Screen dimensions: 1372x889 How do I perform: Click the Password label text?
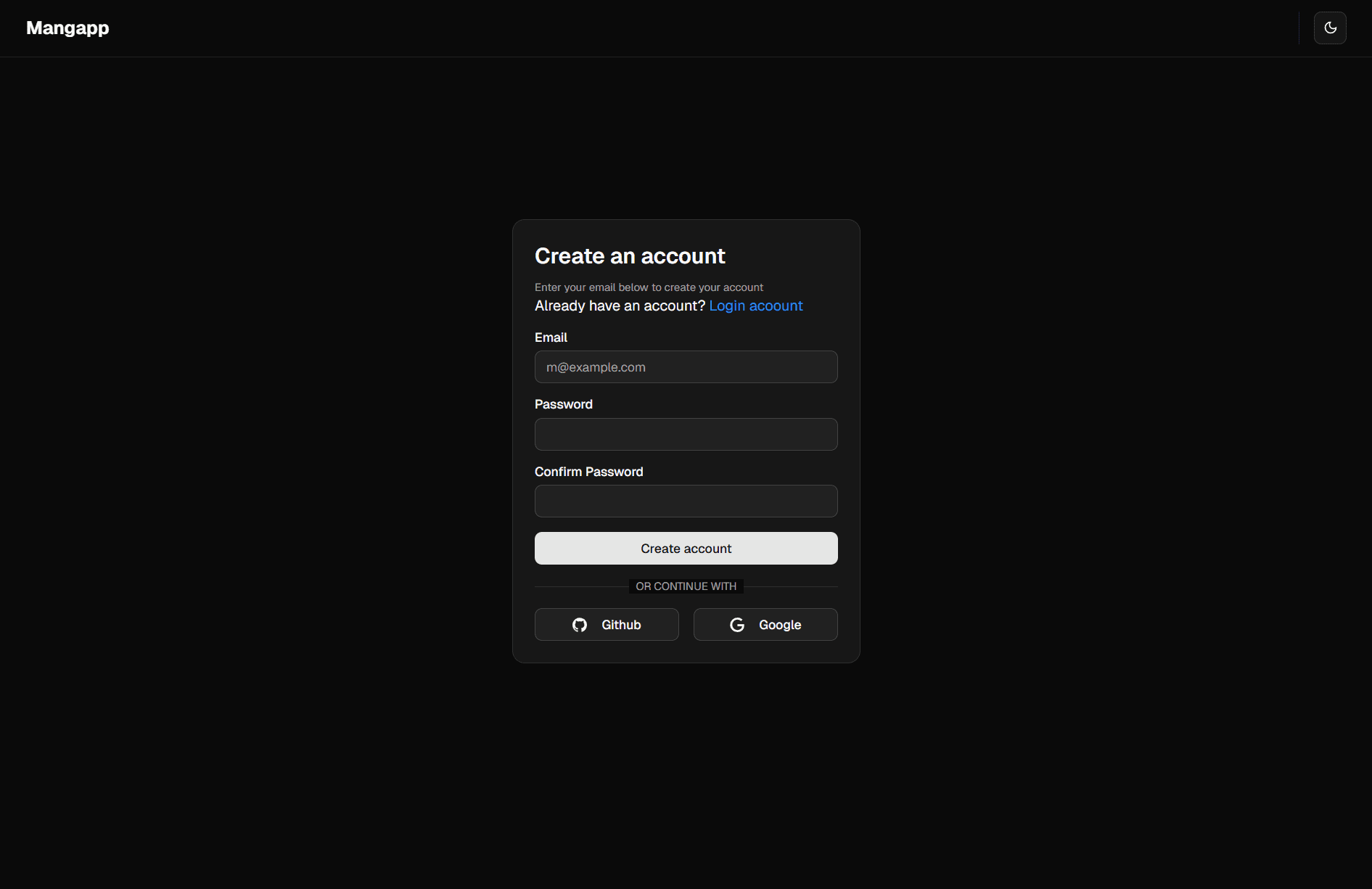tap(564, 403)
